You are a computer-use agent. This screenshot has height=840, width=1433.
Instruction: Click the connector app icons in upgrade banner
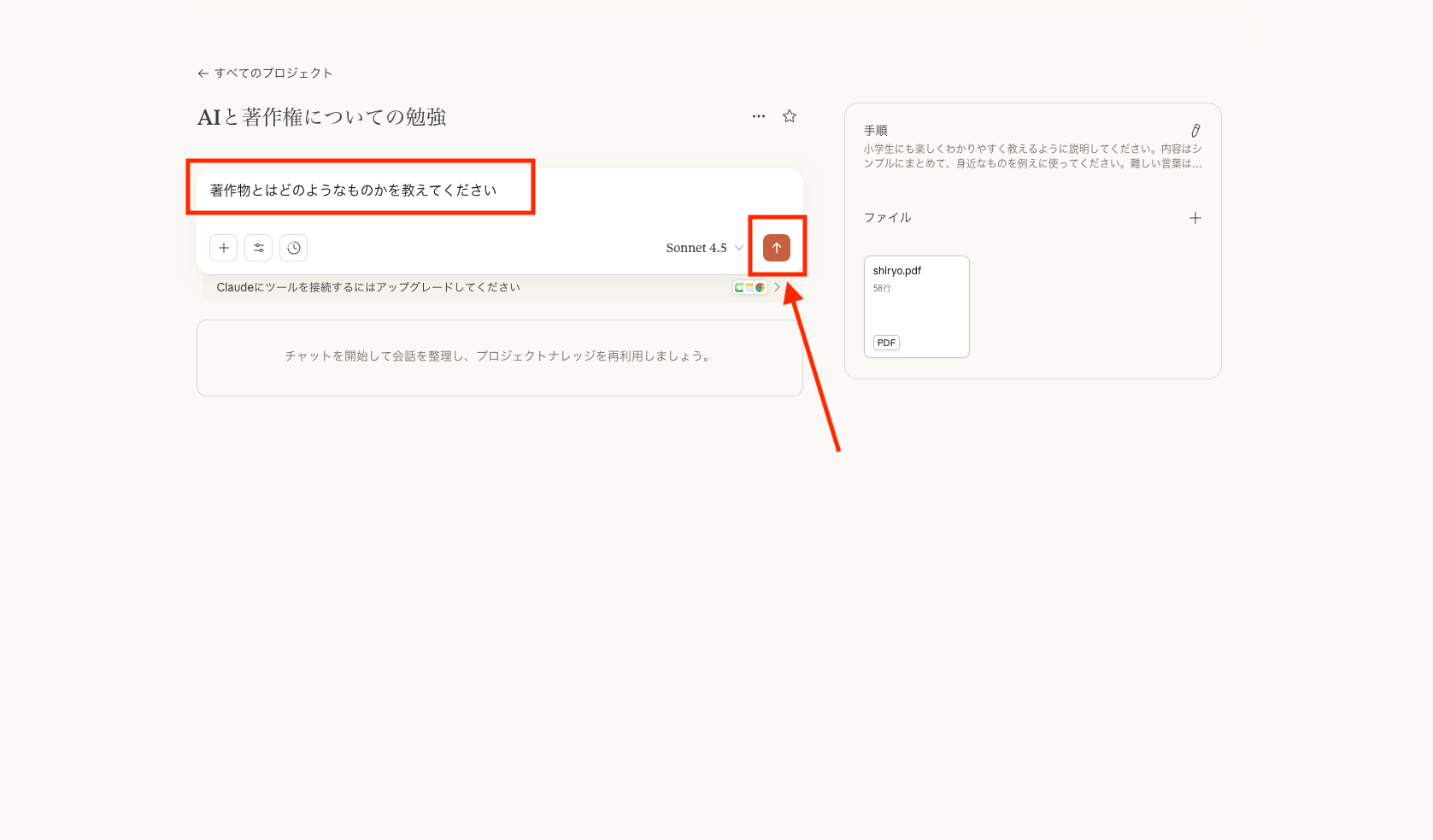(749, 287)
